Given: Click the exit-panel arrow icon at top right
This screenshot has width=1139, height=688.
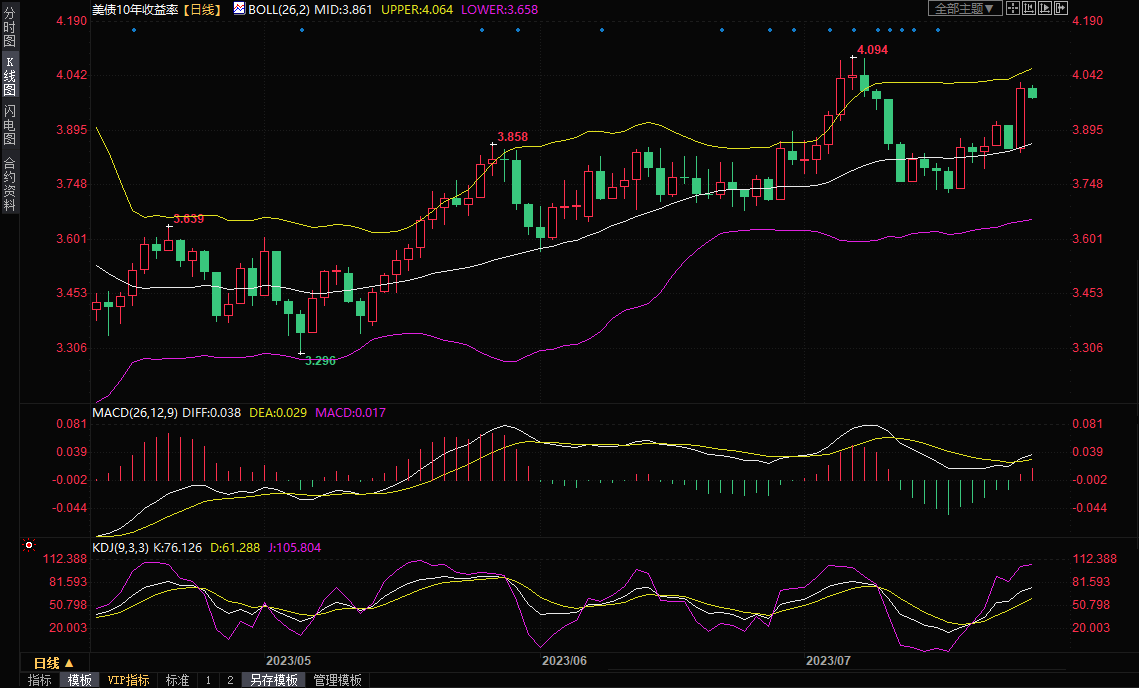Looking at the screenshot, I should (1062, 8).
